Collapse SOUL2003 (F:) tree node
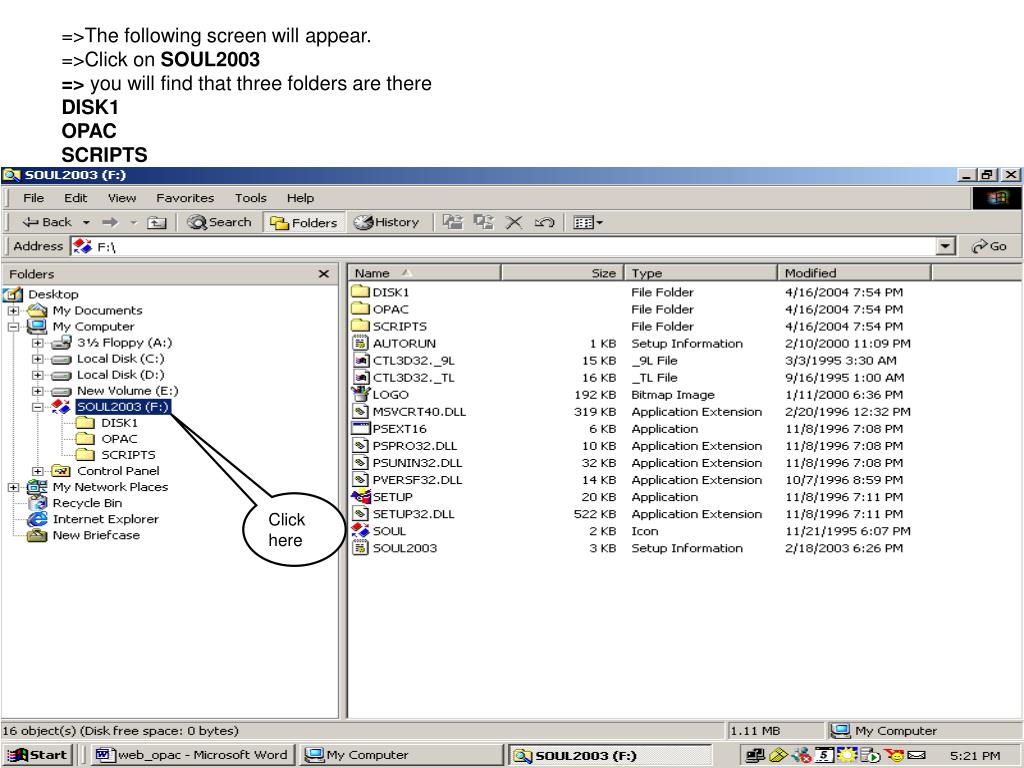Viewport: 1024px width, 768px height. pos(37,407)
